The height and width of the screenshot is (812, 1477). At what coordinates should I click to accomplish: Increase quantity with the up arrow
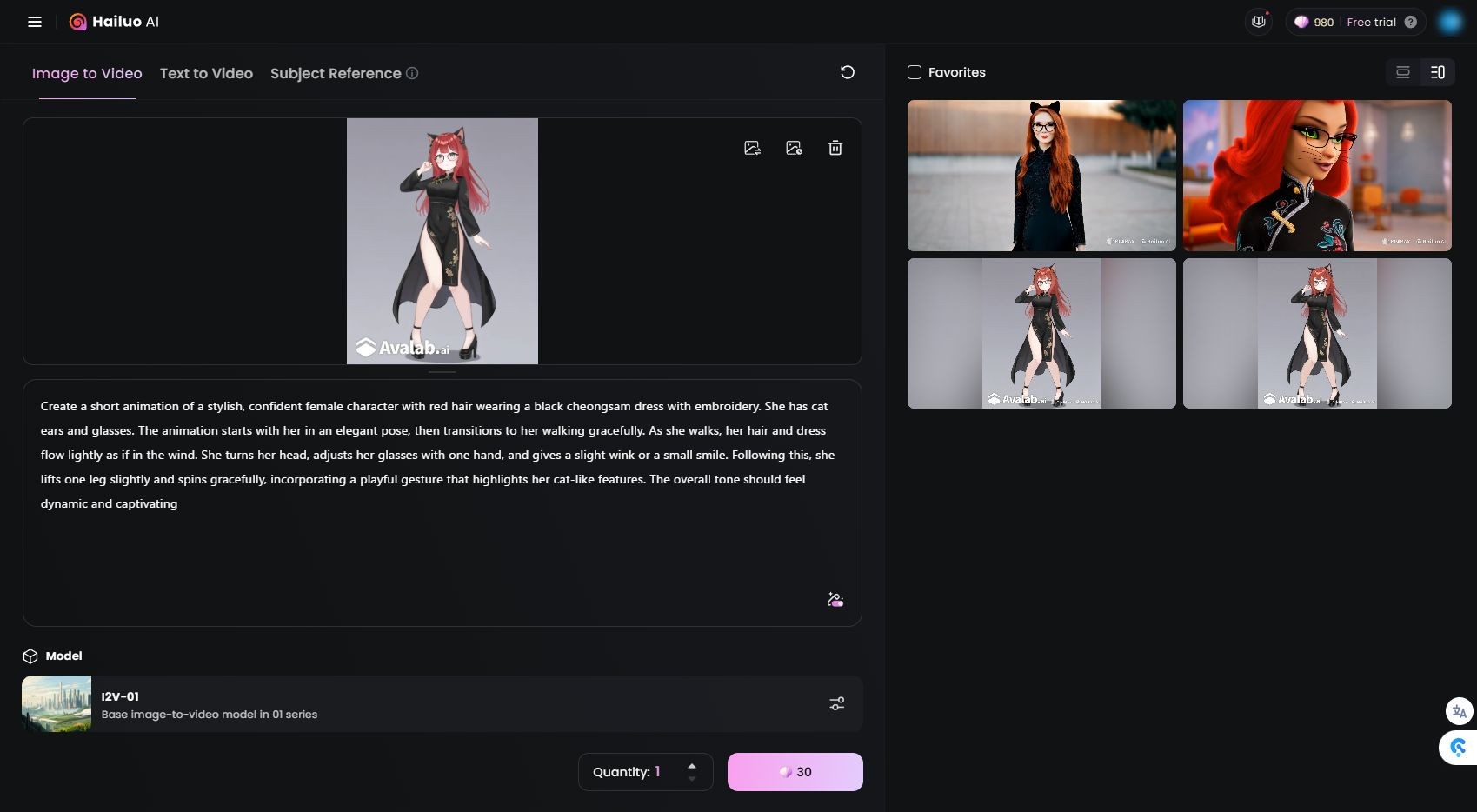692,765
